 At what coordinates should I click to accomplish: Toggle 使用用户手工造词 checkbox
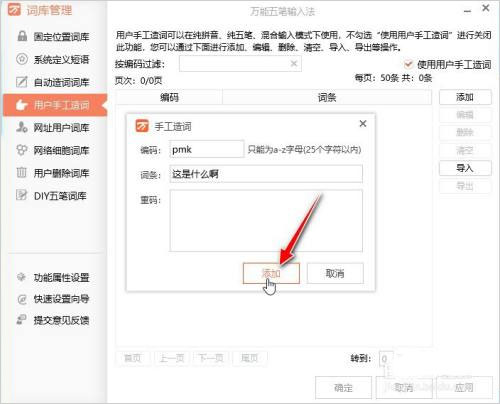click(408, 64)
